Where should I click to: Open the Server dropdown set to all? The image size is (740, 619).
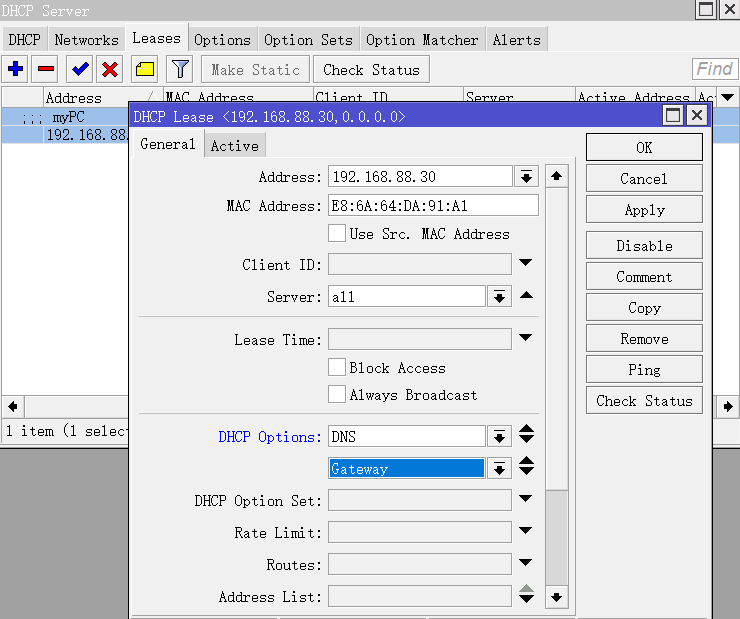(x=499, y=297)
